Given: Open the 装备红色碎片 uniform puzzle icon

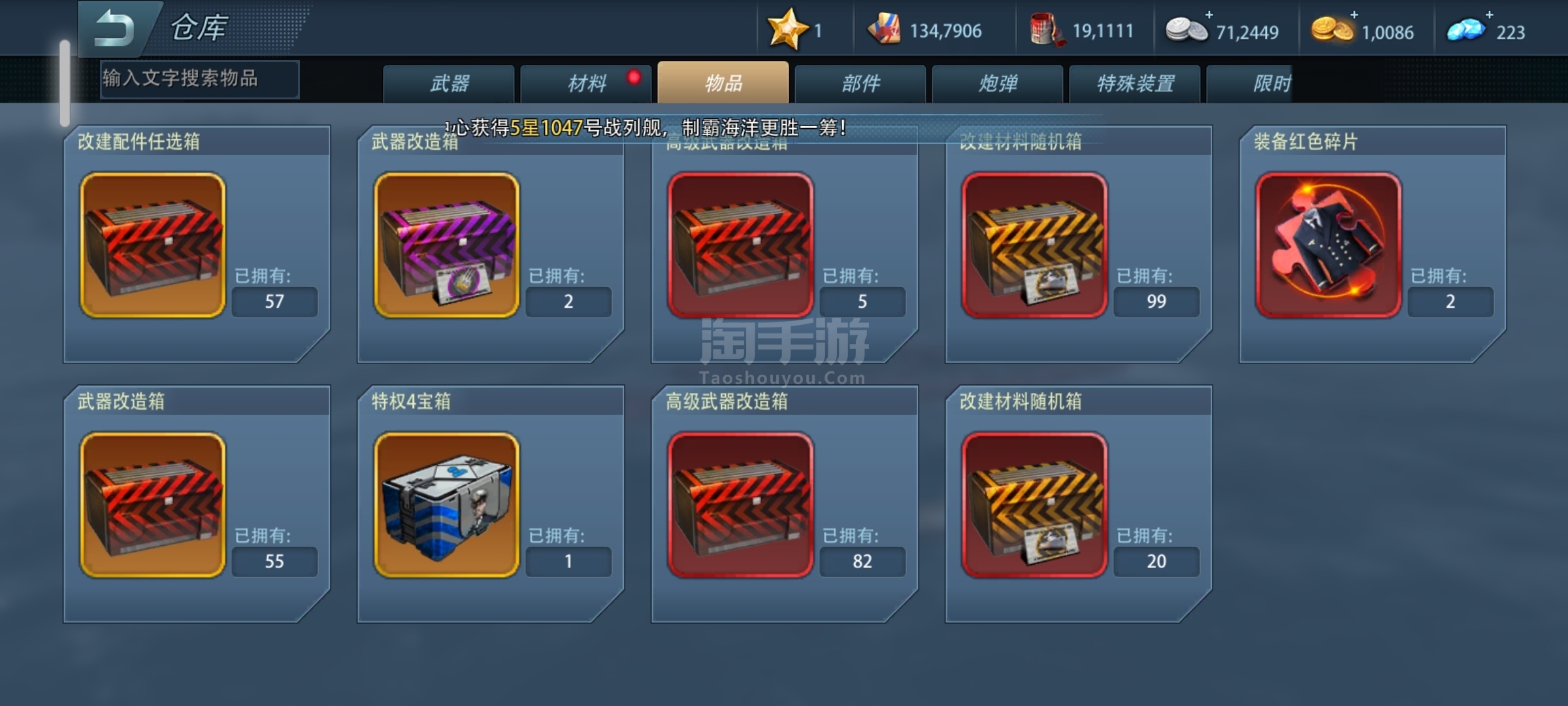Looking at the screenshot, I should point(1328,245).
